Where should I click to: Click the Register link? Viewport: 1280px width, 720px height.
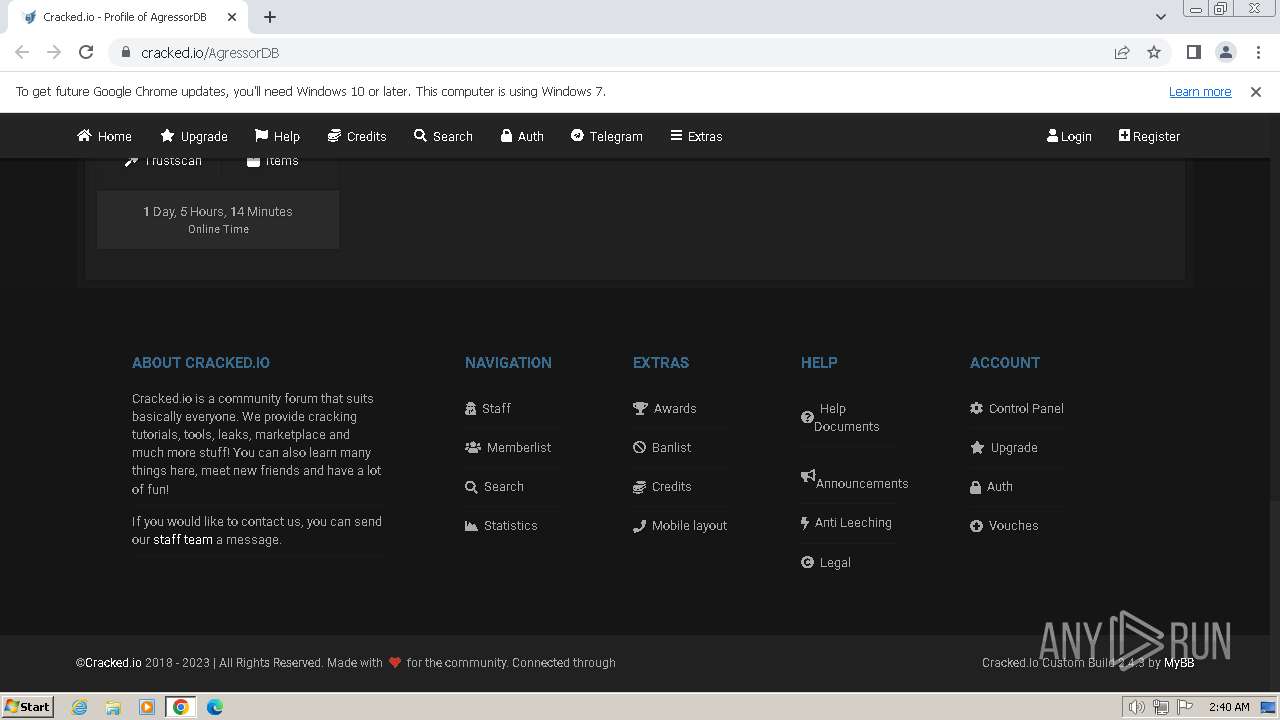tap(1149, 136)
